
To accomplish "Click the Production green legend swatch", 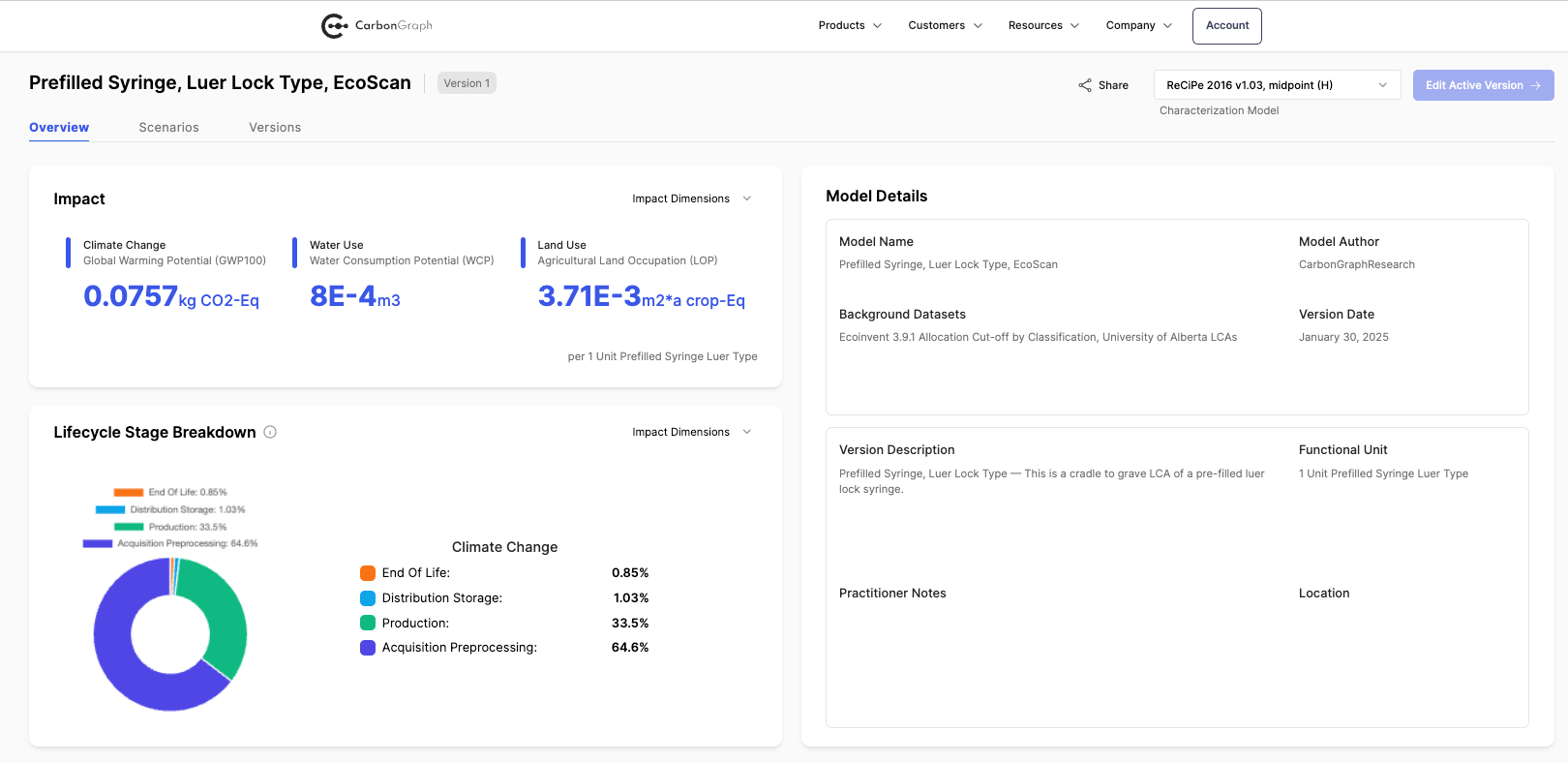I will pos(368,623).
